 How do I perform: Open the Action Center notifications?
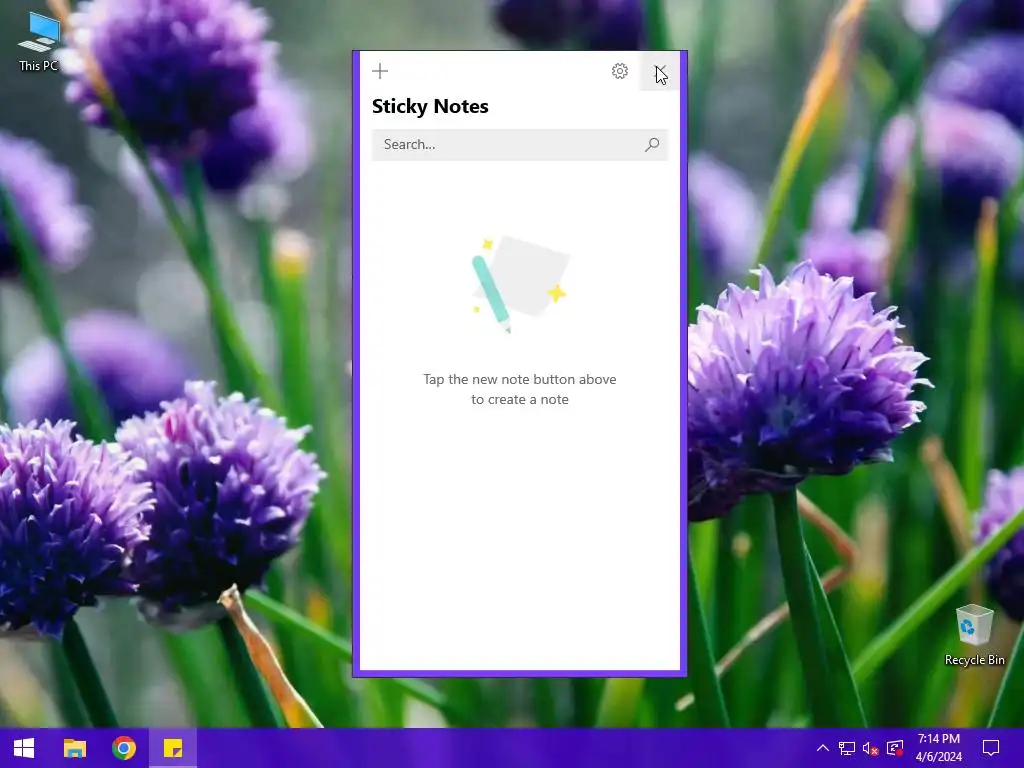(991, 748)
